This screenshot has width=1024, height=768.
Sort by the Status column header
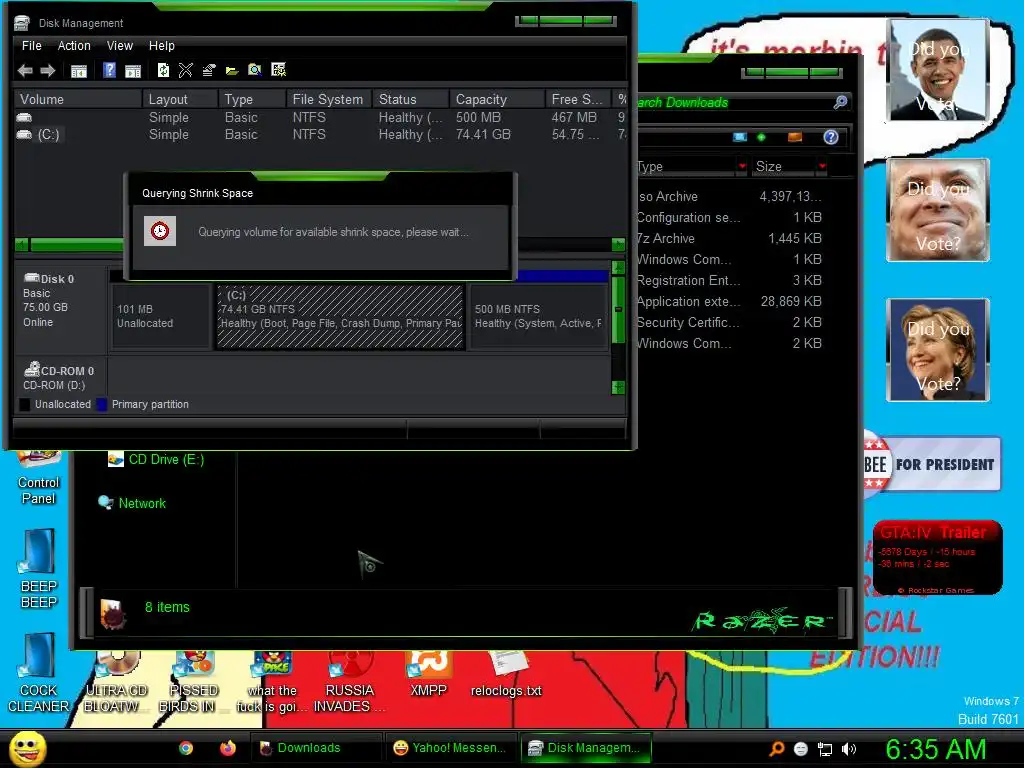pyautogui.click(x=410, y=99)
